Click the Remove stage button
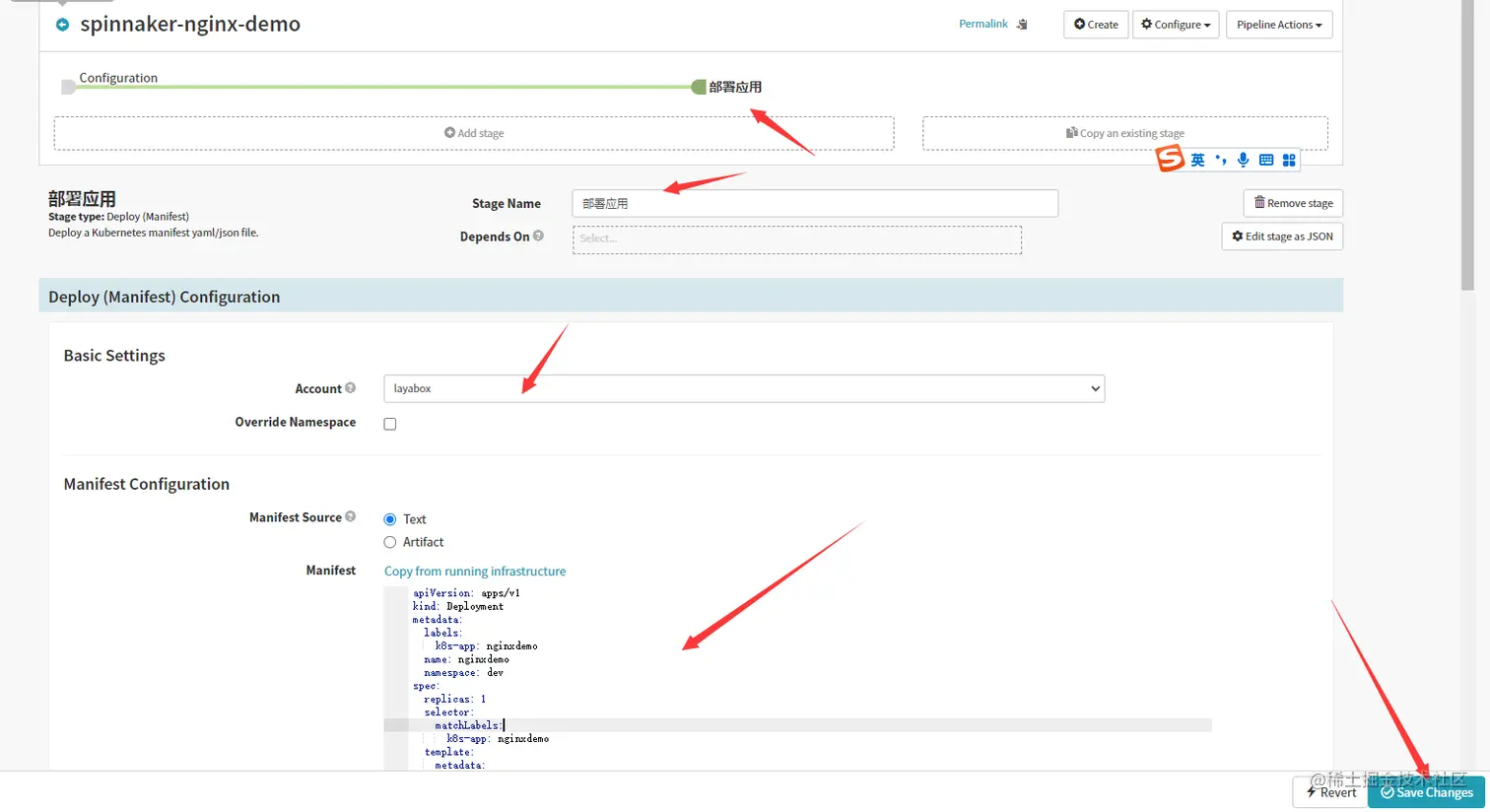The height and width of the screenshot is (812, 1490). tap(1293, 203)
